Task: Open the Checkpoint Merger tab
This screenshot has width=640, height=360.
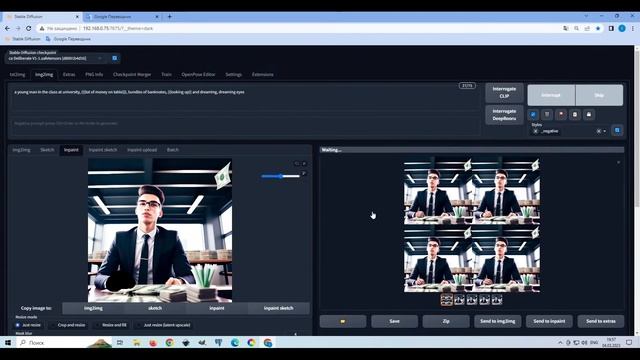Action: pyautogui.click(x=132, y=75)
